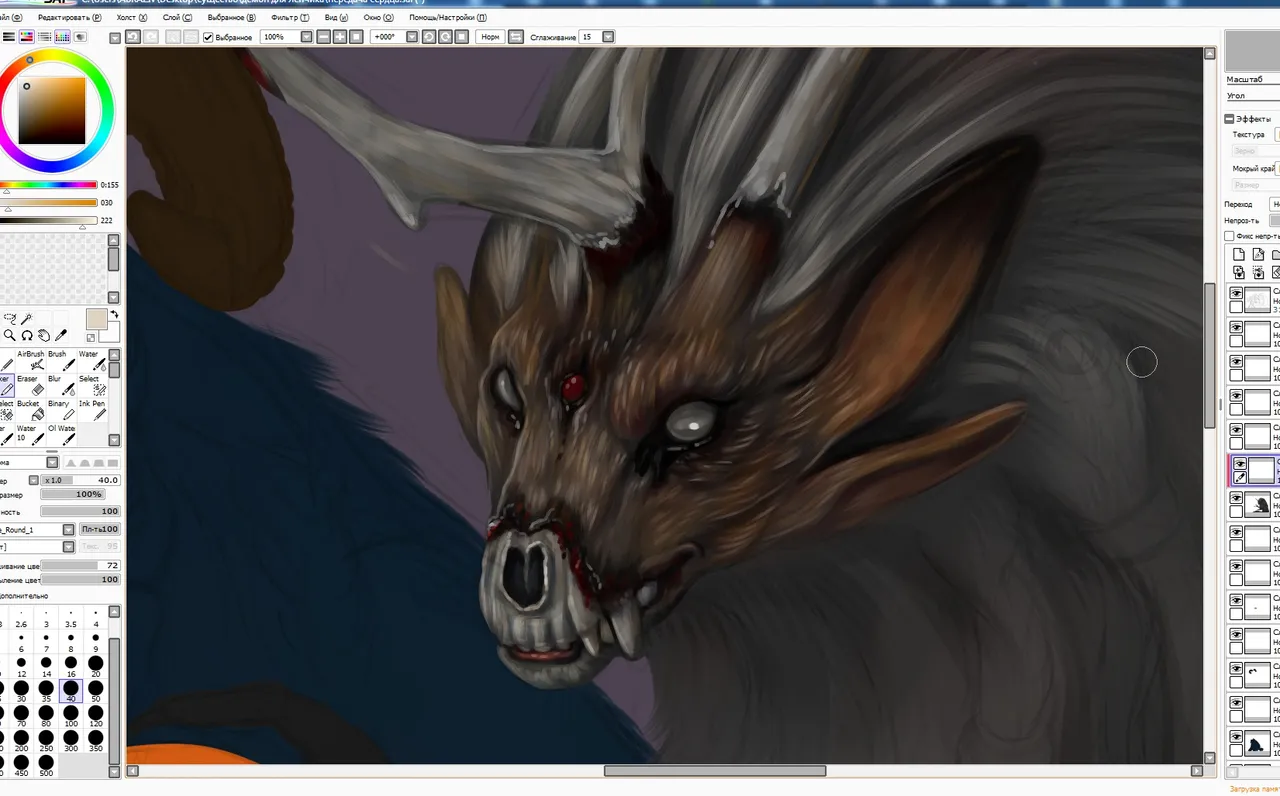Toggle eye of the third layer
Viewport: 1280px width, 796px height.
tap(1237, 361)
